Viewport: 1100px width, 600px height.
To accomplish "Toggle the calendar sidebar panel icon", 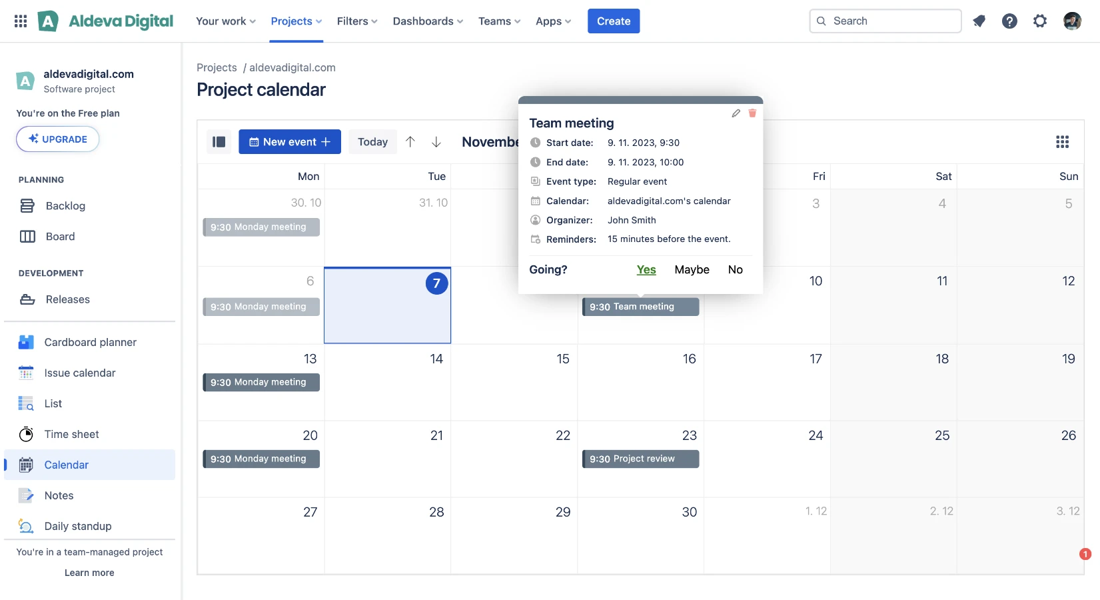I will [219, 142].
